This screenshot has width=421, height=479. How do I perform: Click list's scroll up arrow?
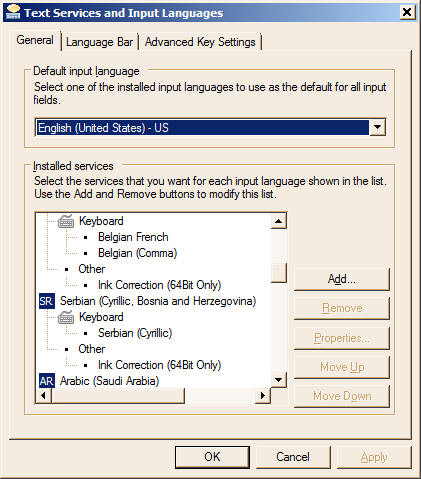click(279, 221)
